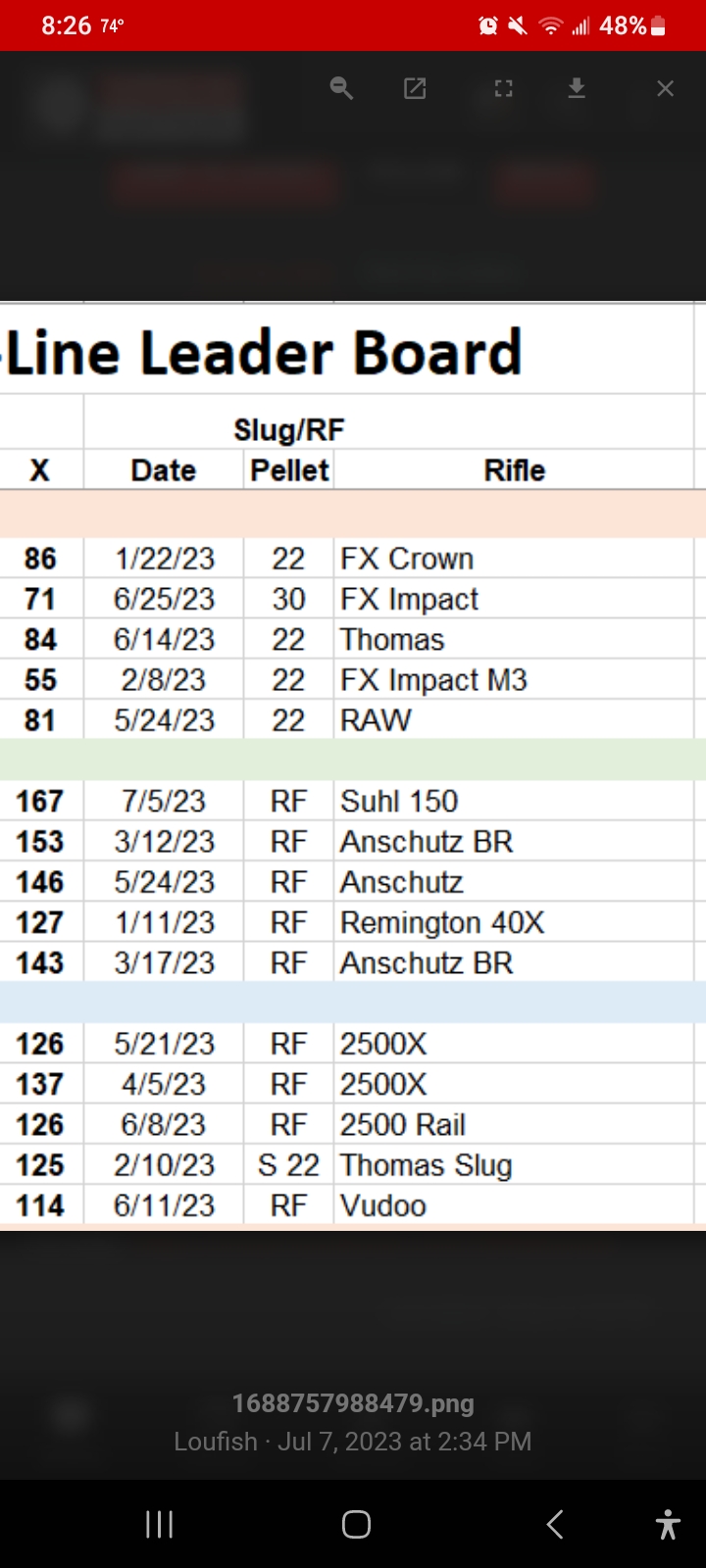
Task: Tap the alarm status icon
Action: coord(487,26)
